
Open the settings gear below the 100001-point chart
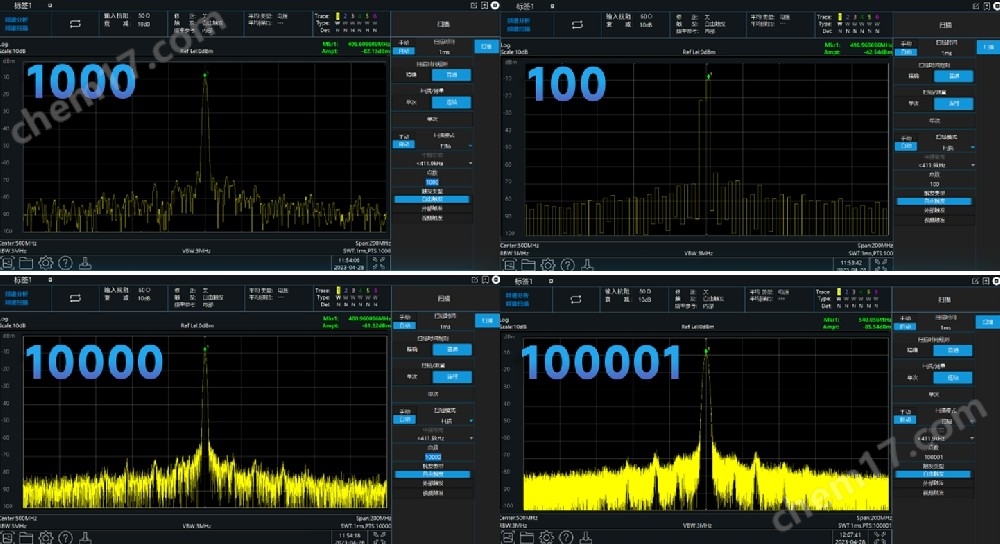[547, 538]
